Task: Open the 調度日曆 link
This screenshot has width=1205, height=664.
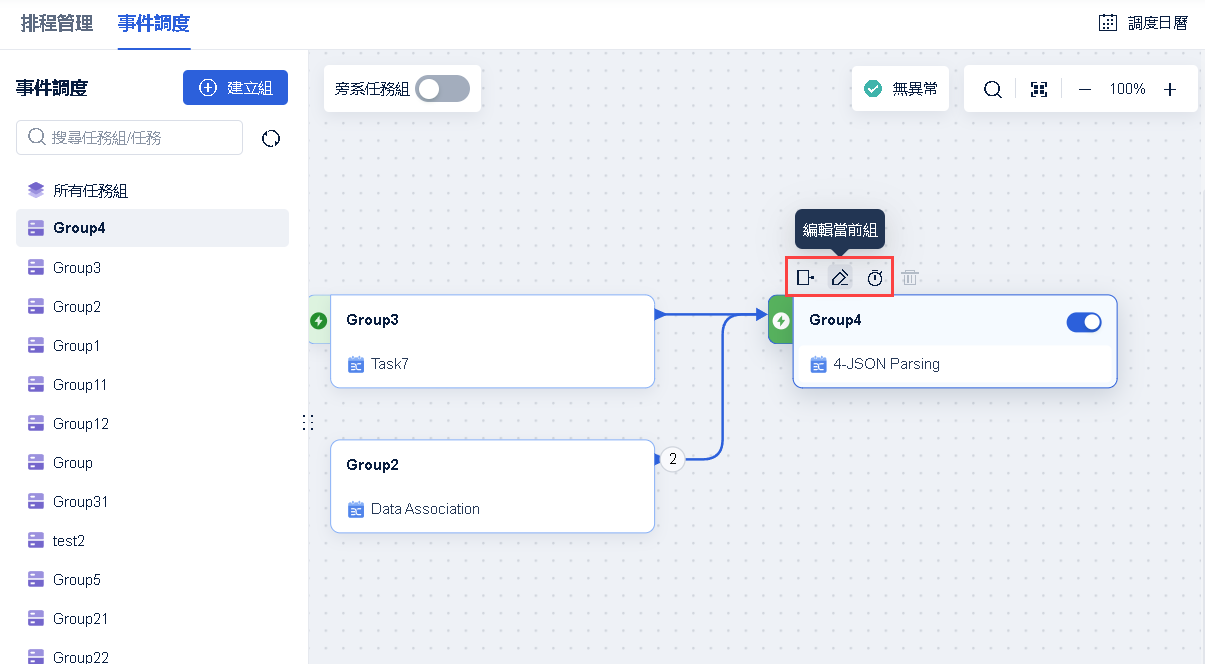Action: 1143,23
